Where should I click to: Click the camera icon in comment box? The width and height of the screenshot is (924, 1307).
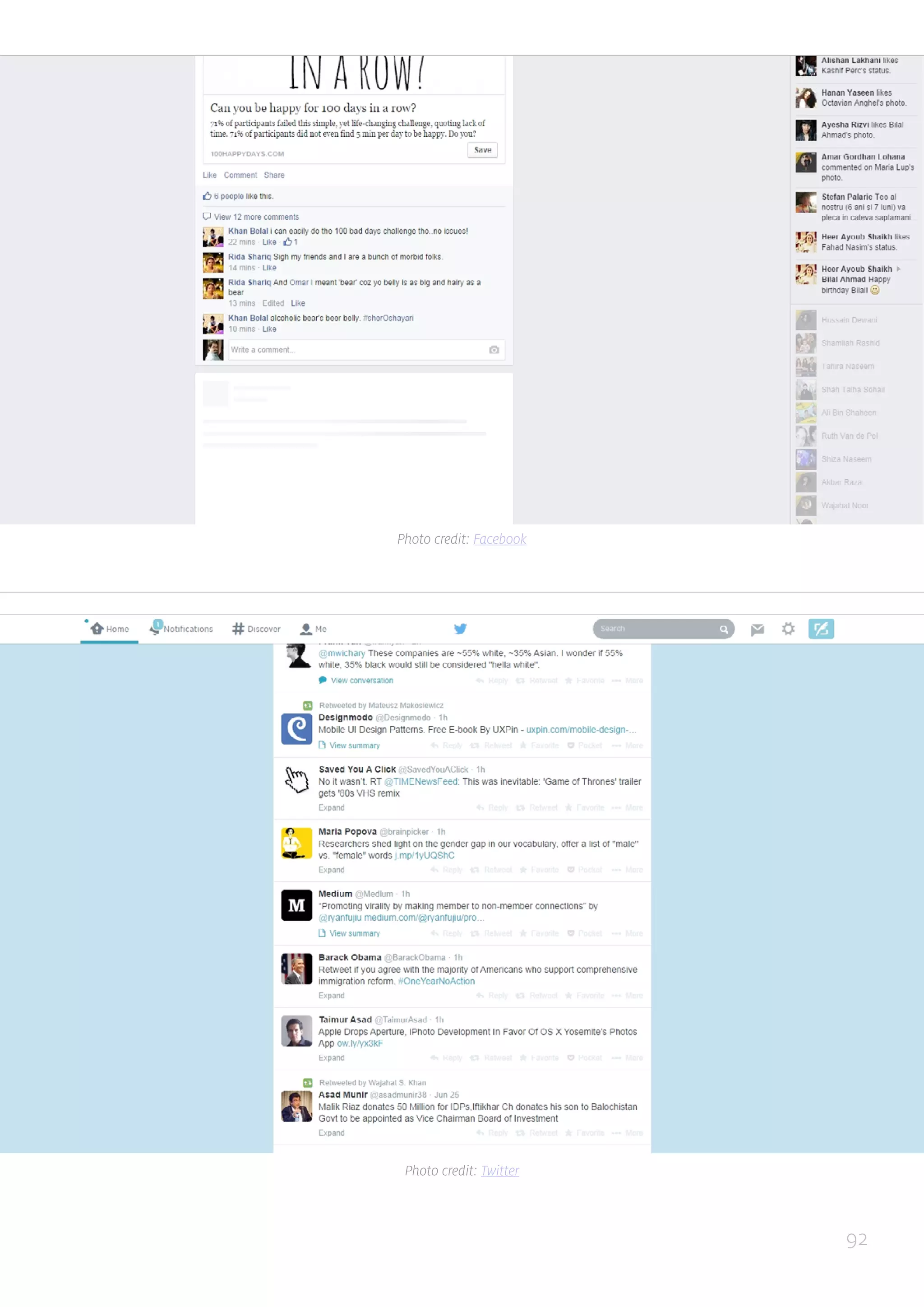pos(494,349)
